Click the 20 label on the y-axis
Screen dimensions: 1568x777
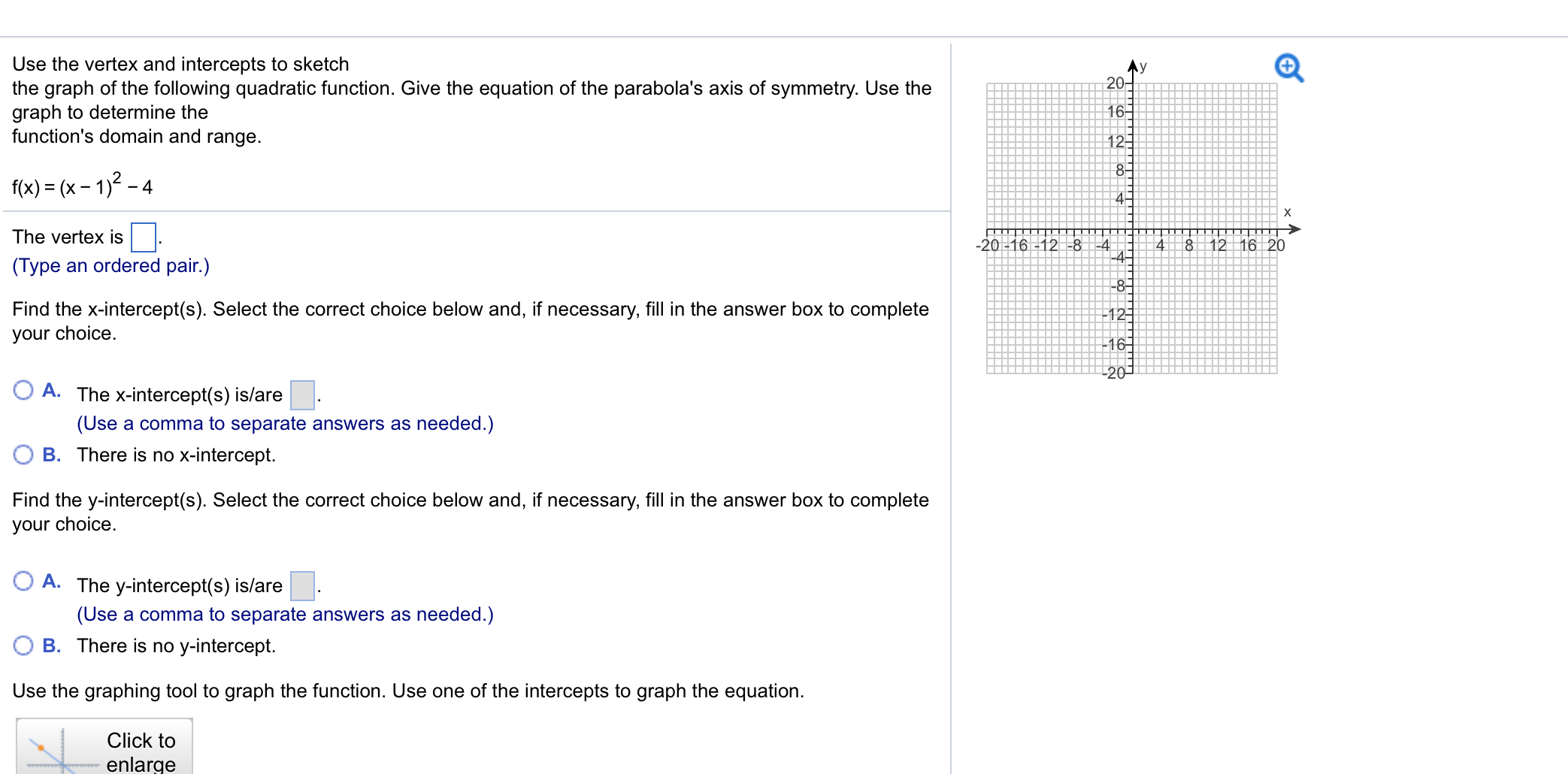tap(1115, 84)
